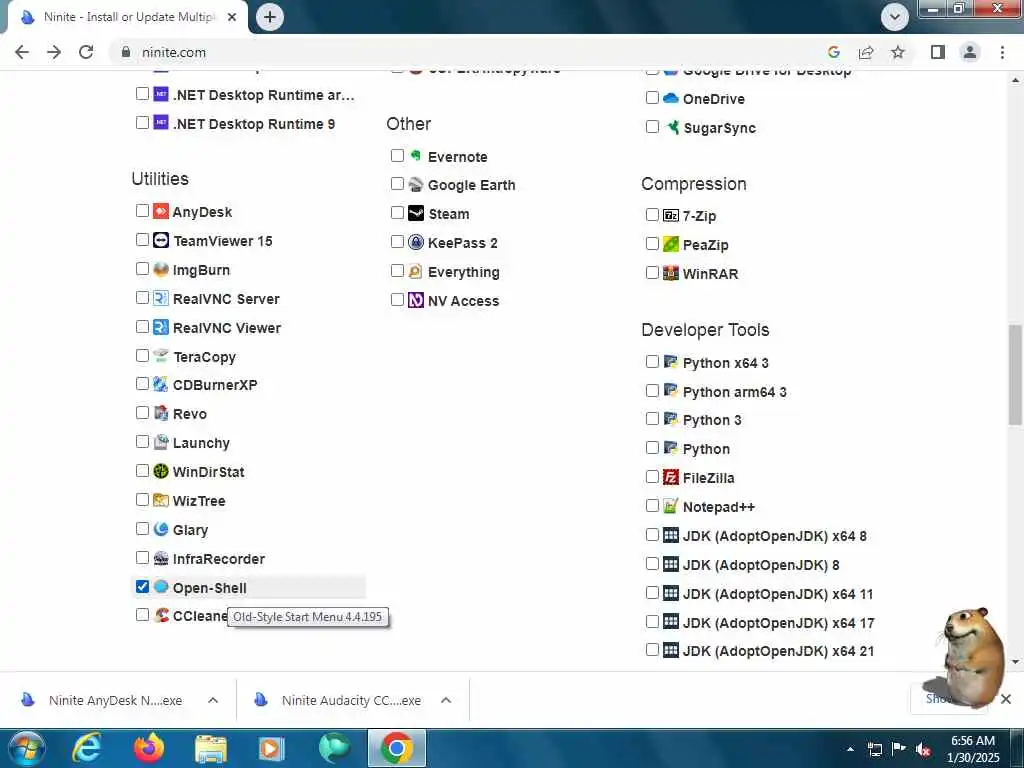The image size is (1024, 768).
Task: Check the Python x64 3 checkbox
Action: coord(652,361)
